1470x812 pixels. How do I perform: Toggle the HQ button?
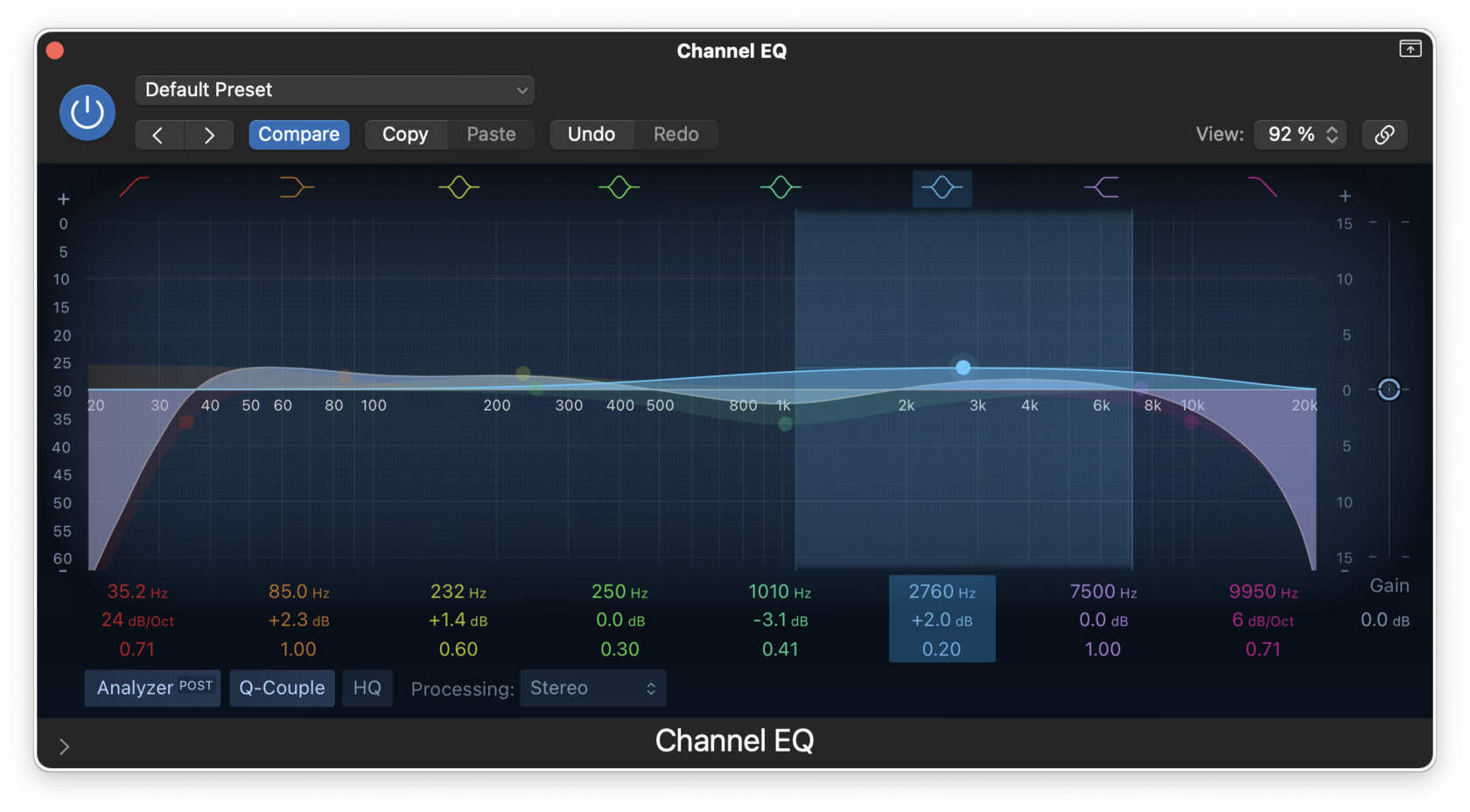pyautogui.click(x=367, y=688)
